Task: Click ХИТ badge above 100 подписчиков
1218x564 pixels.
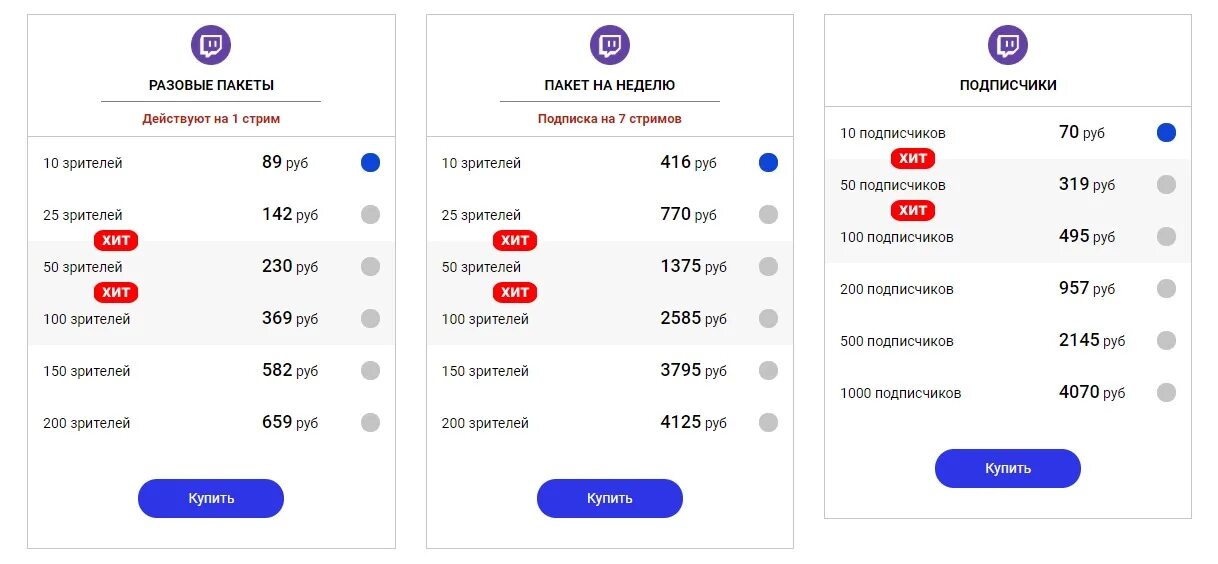Action: [913, 210]
